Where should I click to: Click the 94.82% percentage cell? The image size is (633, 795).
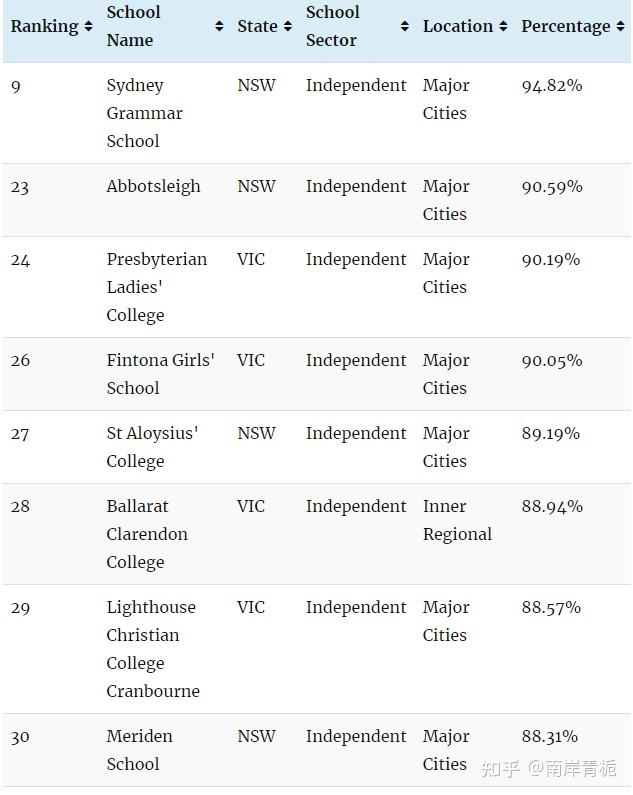click(x=552, y=86)
